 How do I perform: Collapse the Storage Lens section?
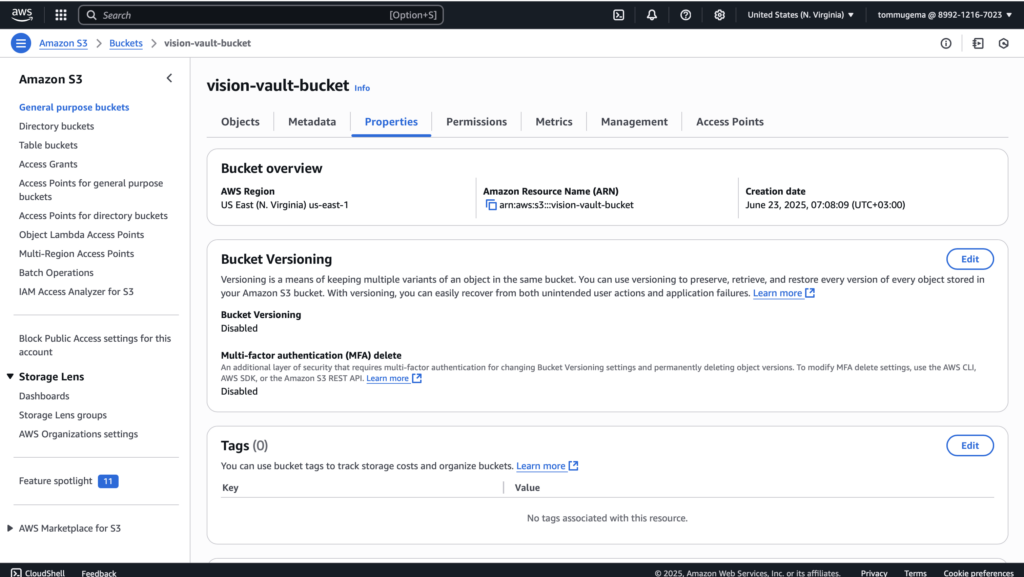(10, 377)
